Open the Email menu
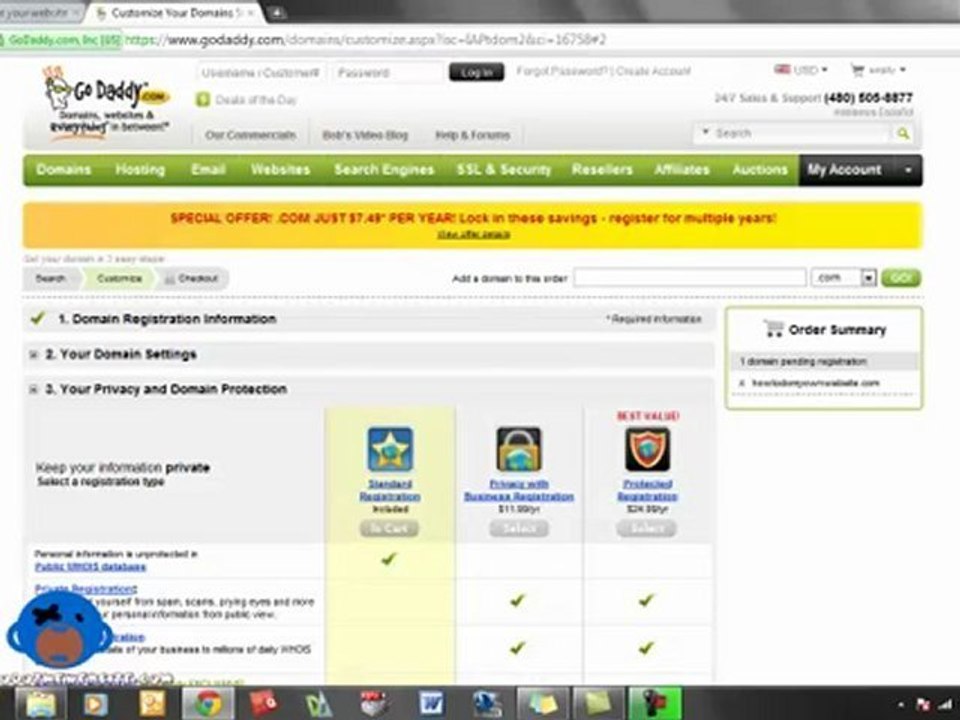Image resolution: width=960 pixels, height=720 pixels. pyautogui.click(x=208, y=170)
